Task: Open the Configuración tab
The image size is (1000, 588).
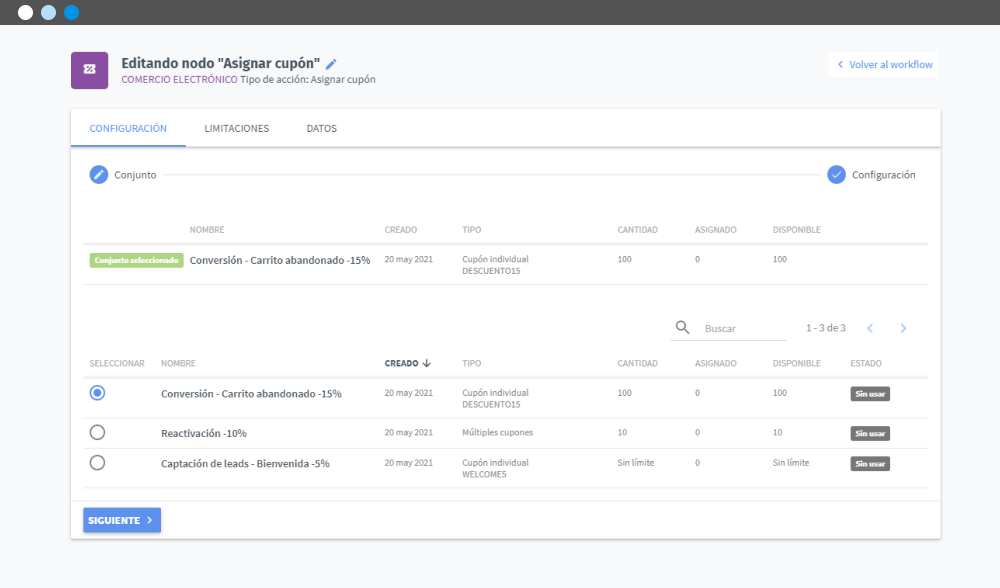Action: (x=128, y=129)
